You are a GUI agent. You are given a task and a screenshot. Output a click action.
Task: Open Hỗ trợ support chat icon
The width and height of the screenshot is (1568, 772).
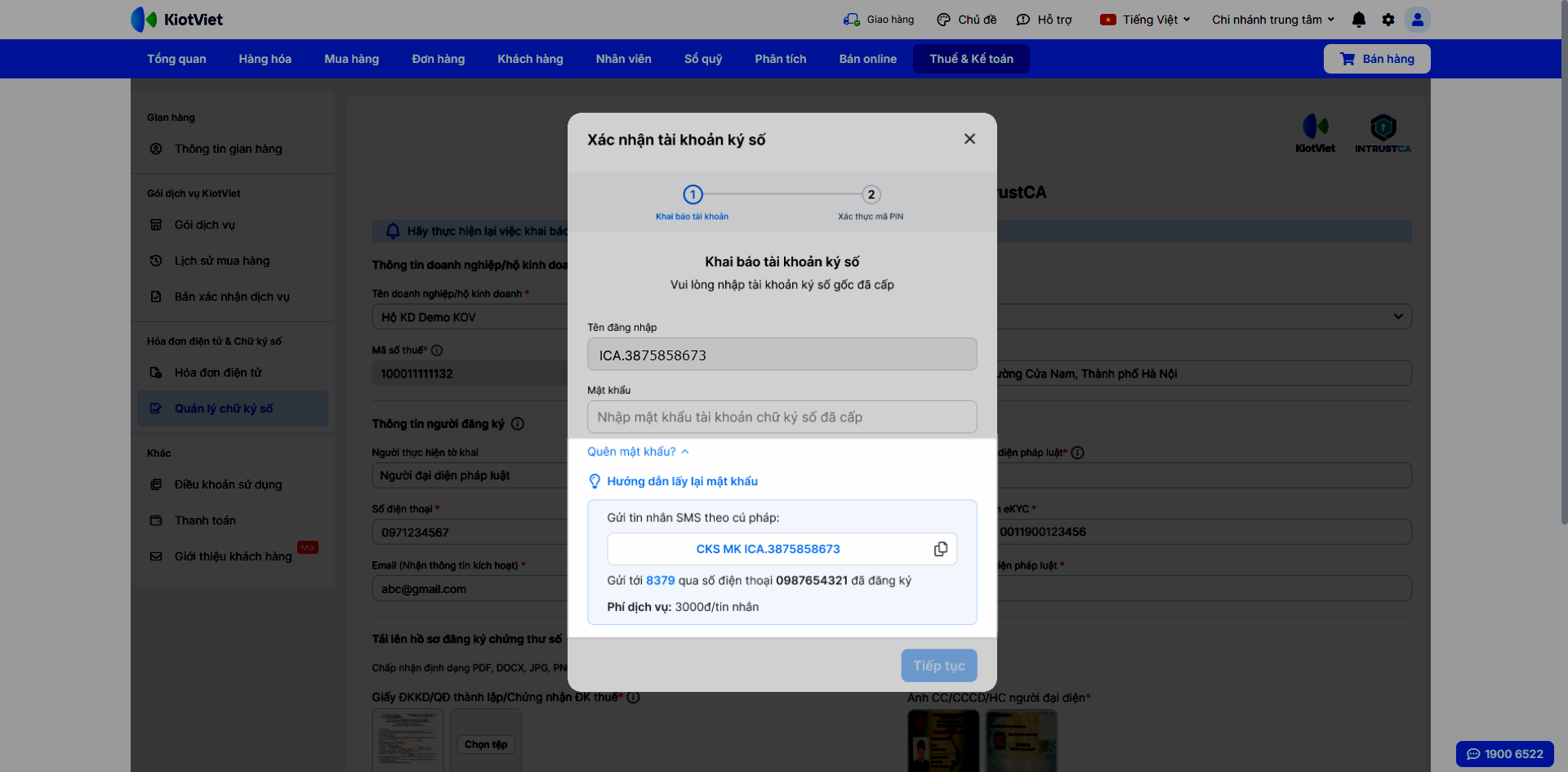pyautogui.click(x=1022, y=20)
